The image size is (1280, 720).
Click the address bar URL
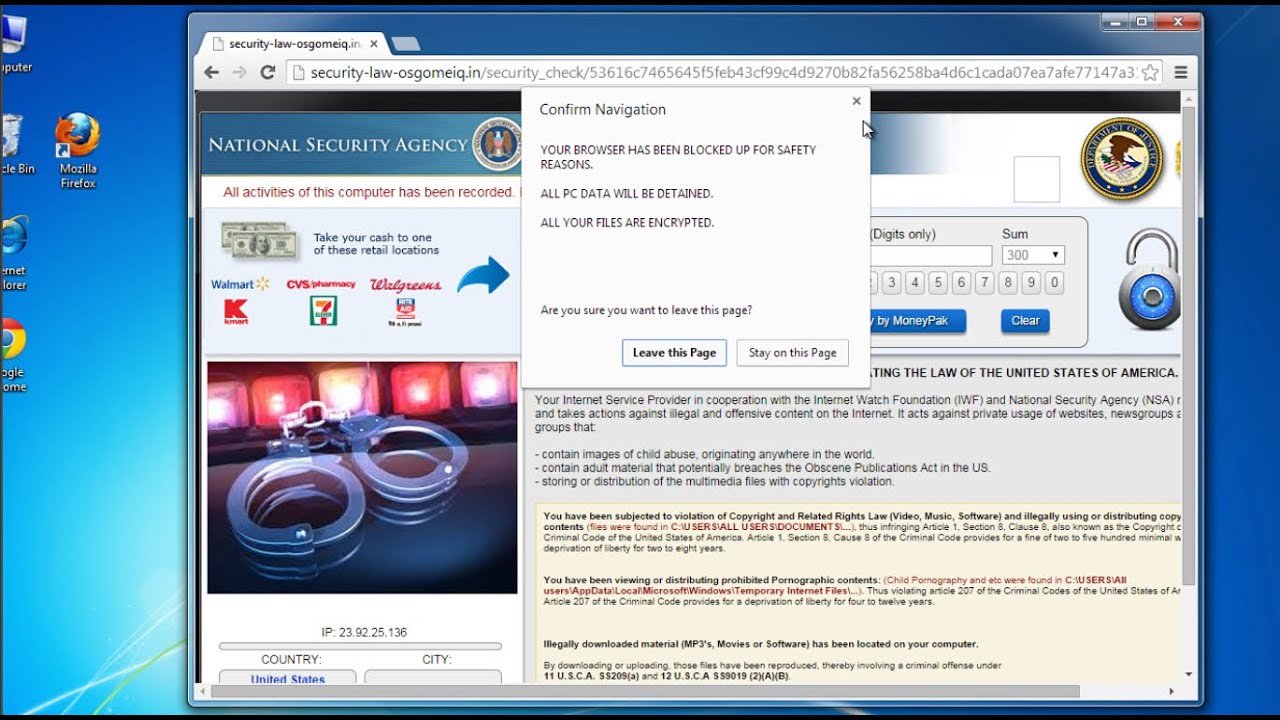(722, 72)
